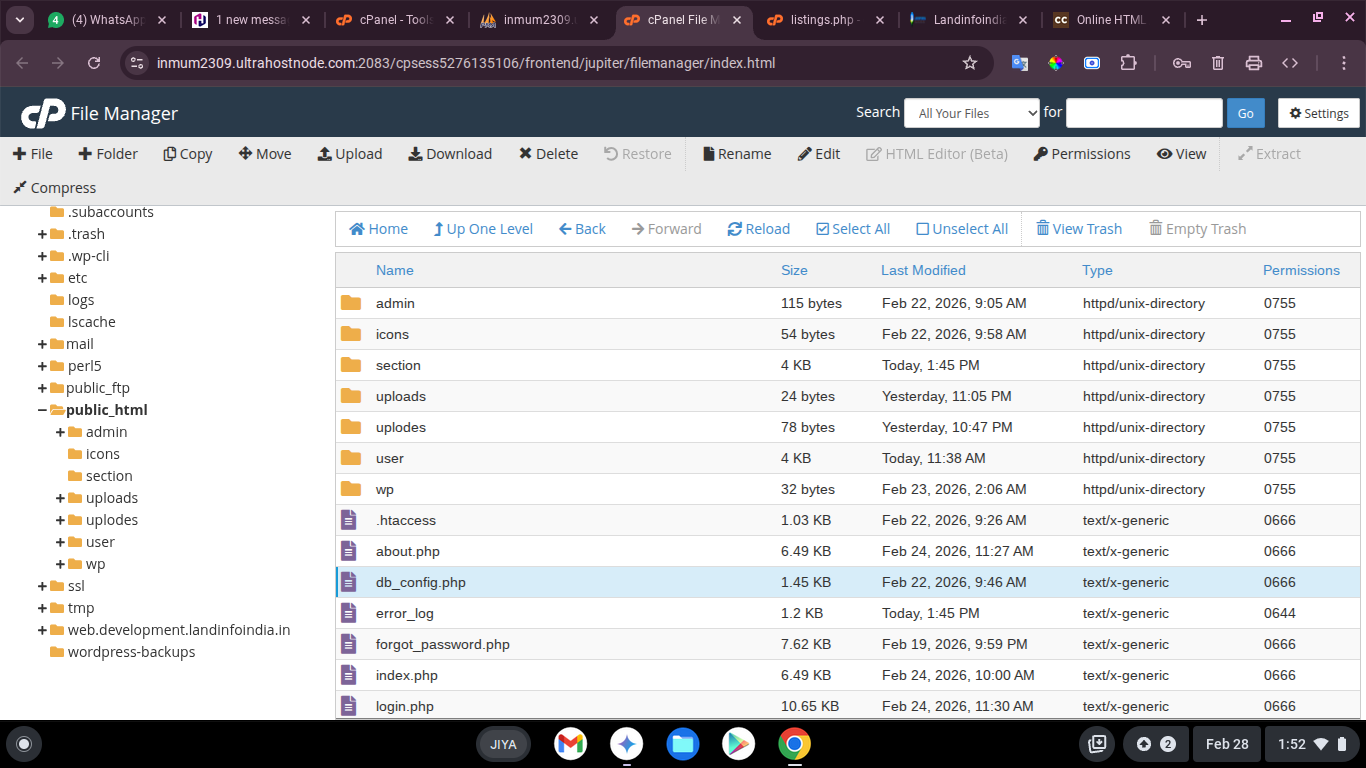The height and width of the screenshot is (768, 1366).
Task: Switch to the listings.php browser tab
Action: point(822,20)
